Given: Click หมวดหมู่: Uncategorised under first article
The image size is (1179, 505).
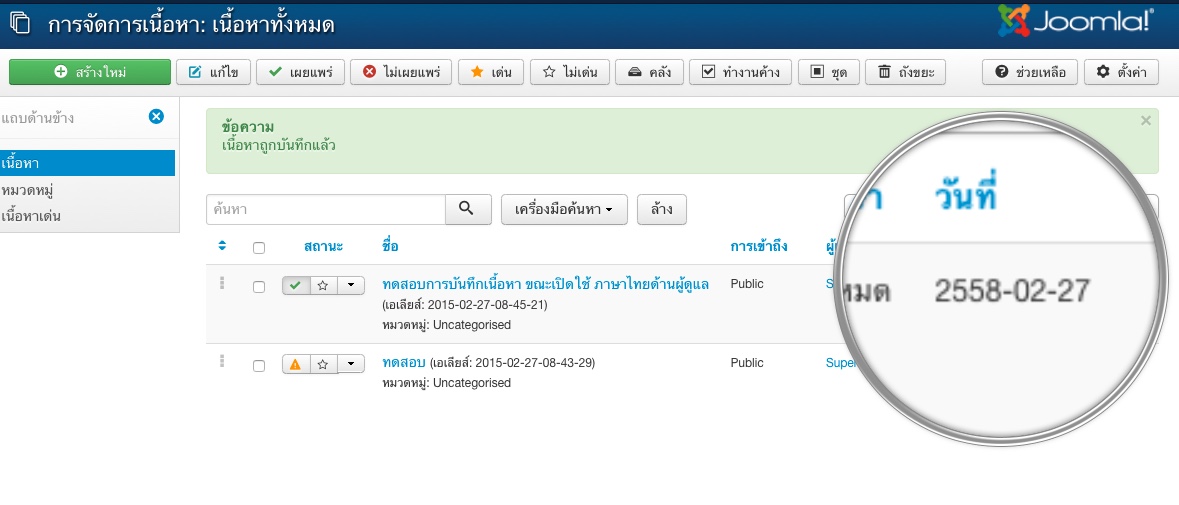Looking at the screenshot, I should coord(447,325).
